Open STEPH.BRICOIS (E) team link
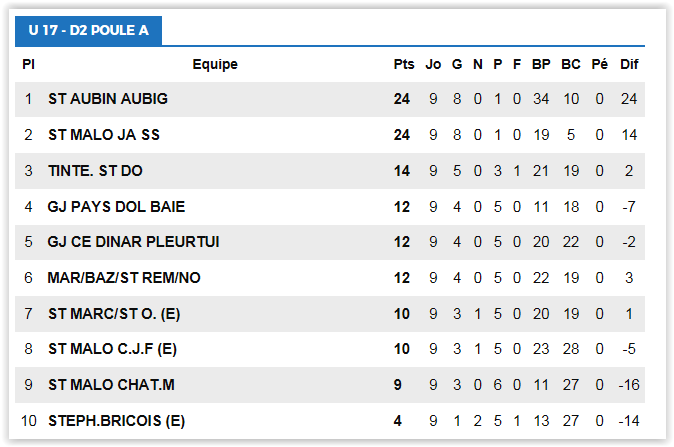Image resolution: width=674 pixels, height=447 pixels. (116, 421)
